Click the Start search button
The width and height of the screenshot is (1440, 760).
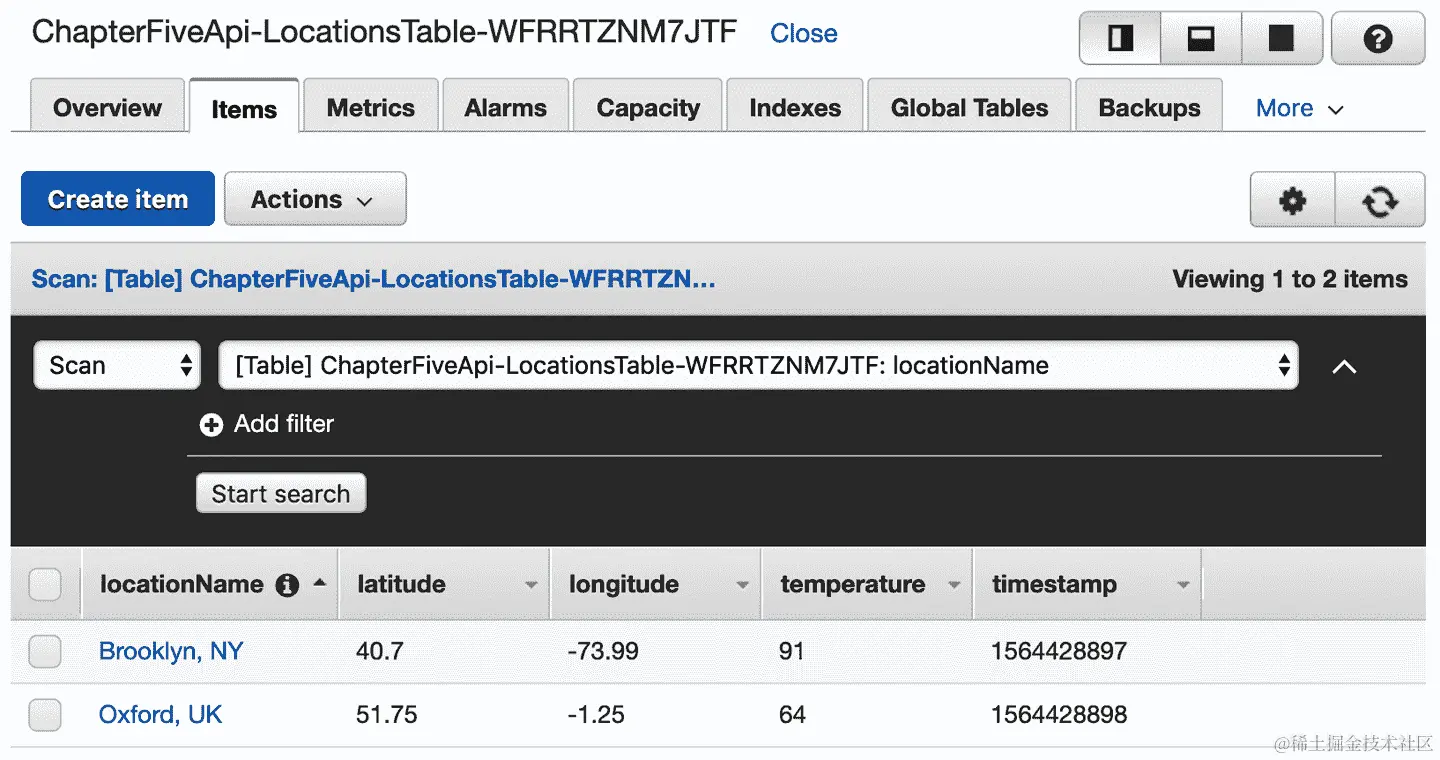pyautogui.click(x=281, y=494)
